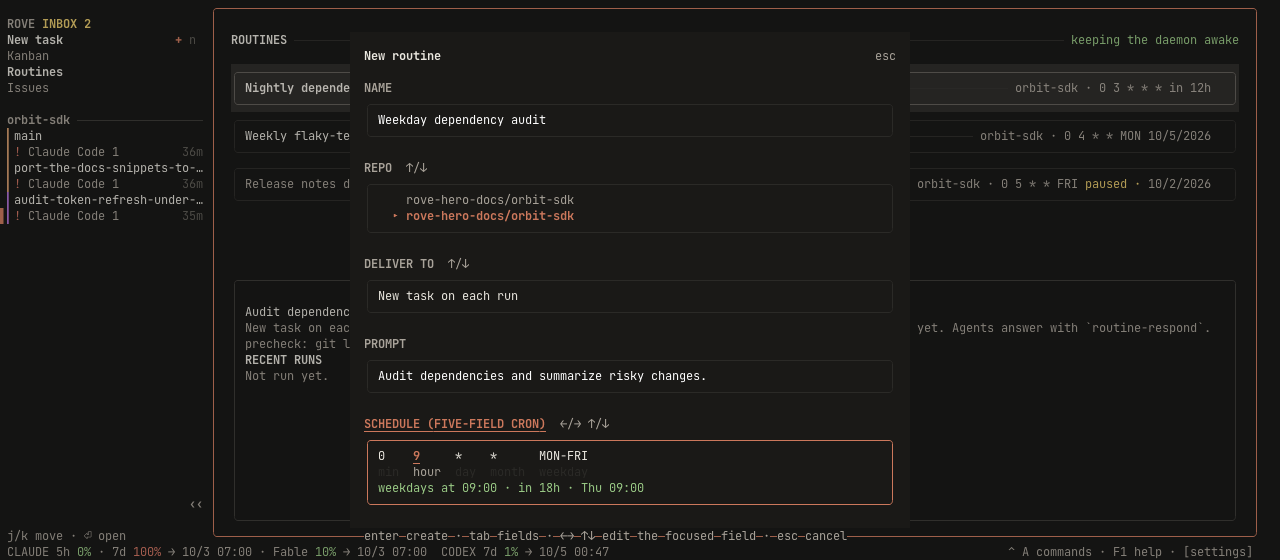
Task: Open [settings] in the status bar
Action: [1218, 552]
